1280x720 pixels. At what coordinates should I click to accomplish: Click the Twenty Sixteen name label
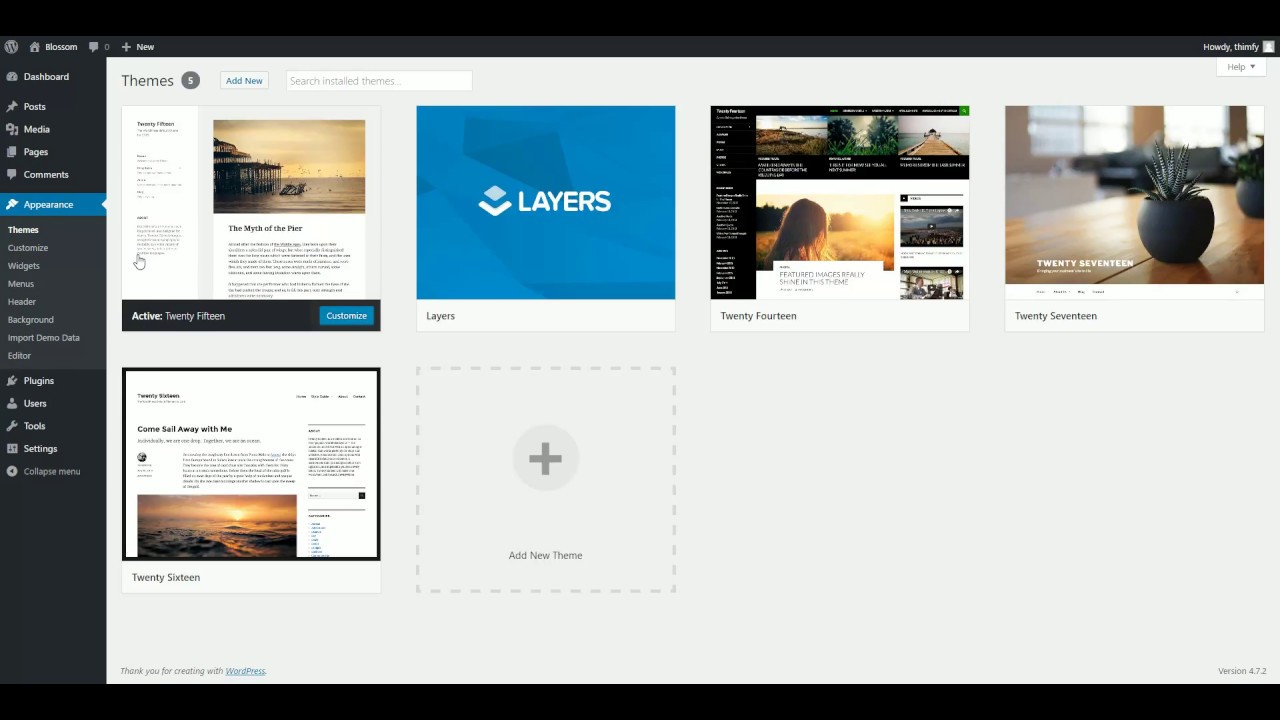click(166, 578)
